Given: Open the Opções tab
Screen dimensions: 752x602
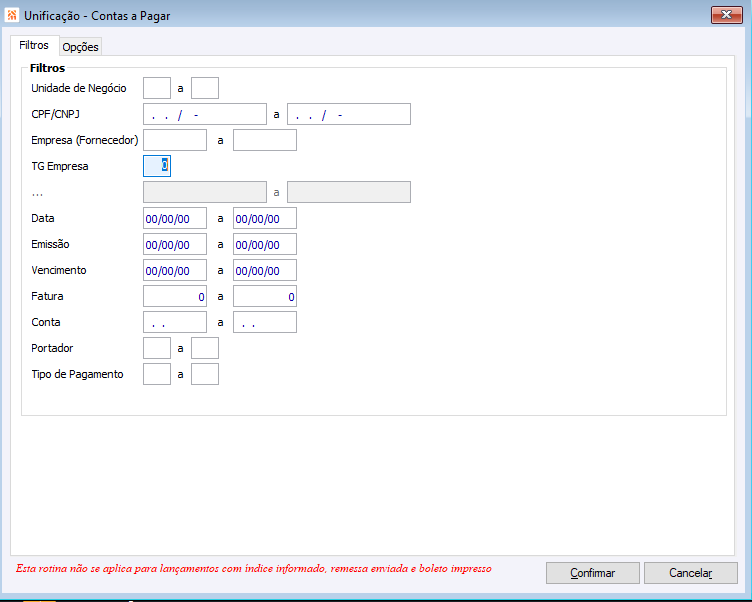Looking at the screenshot, I should [81, 47].
